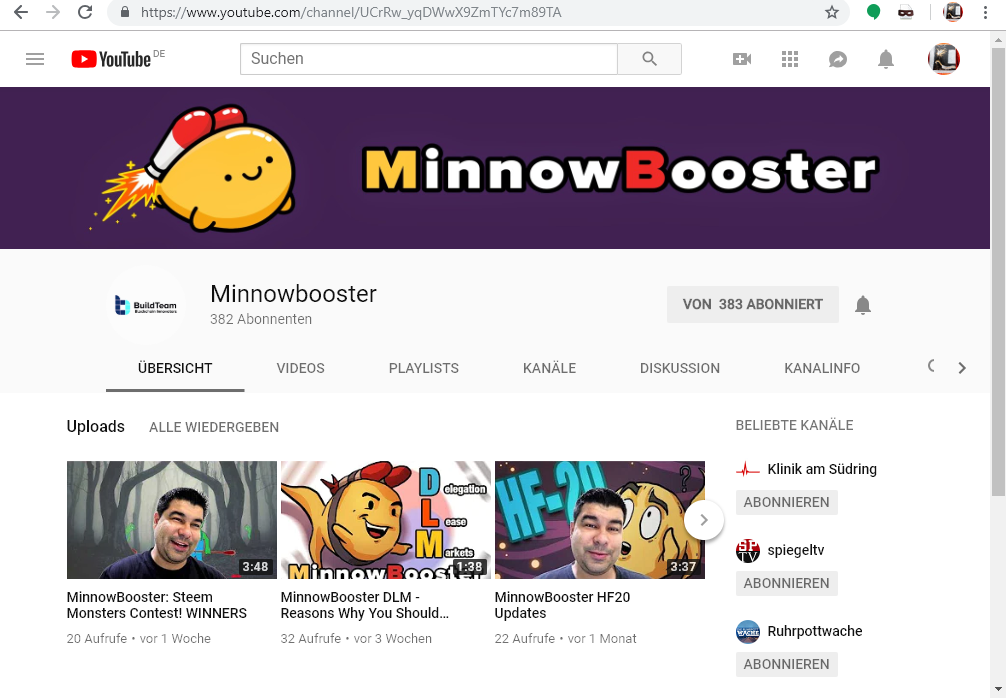Click the Ruhrpottwache channel icon

point(747,631)
